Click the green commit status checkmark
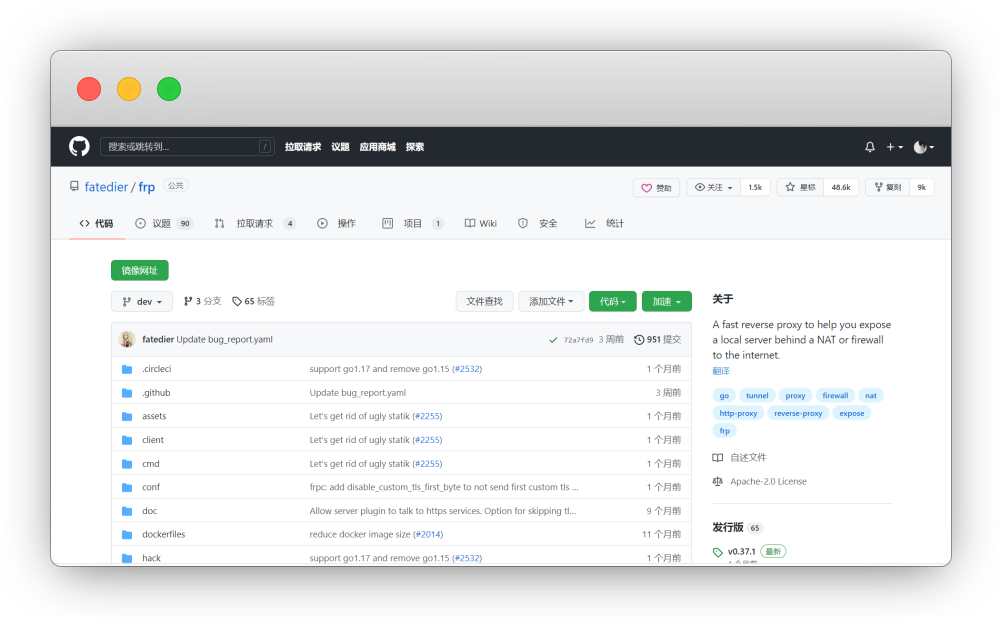Viewport: 1002px width, 617px height. (553, 340)
